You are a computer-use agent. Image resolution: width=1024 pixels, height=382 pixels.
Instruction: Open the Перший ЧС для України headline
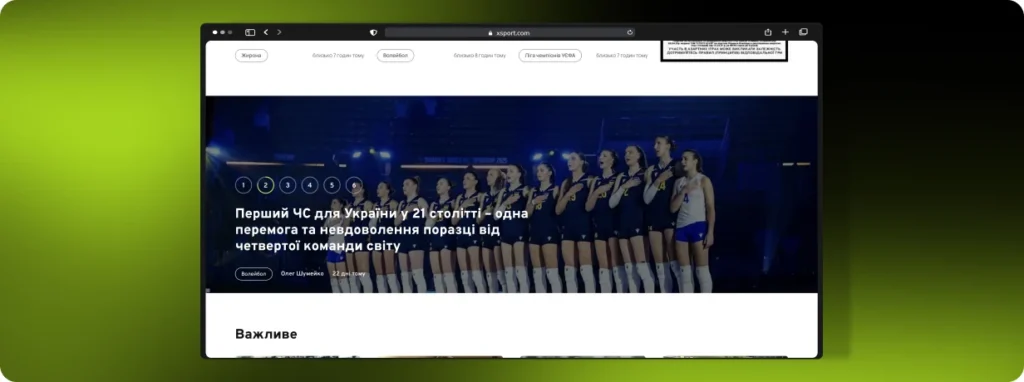pyautogui.click(x=381, y=229)
